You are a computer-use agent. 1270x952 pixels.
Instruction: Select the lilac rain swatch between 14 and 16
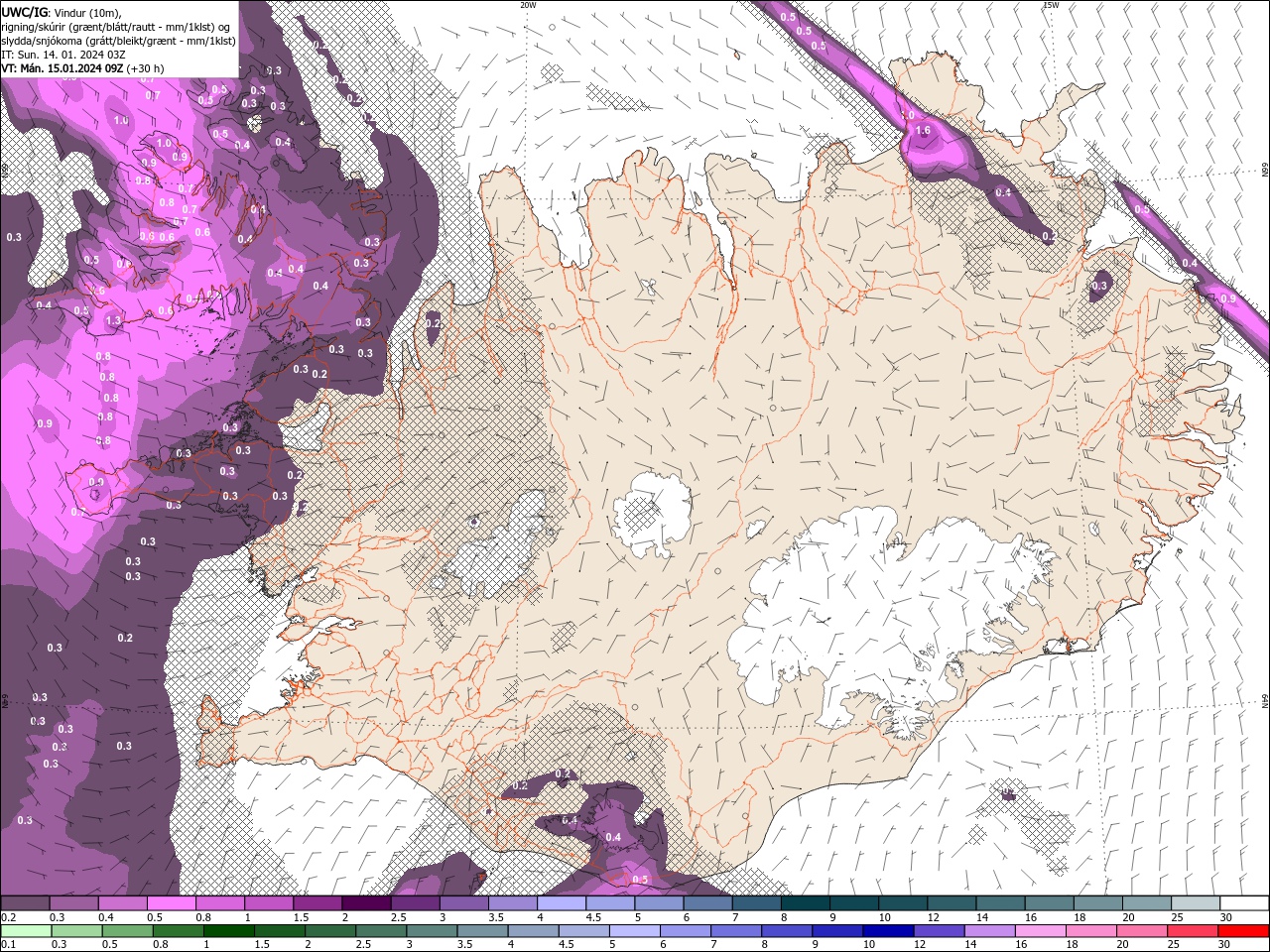click(988, 931)
